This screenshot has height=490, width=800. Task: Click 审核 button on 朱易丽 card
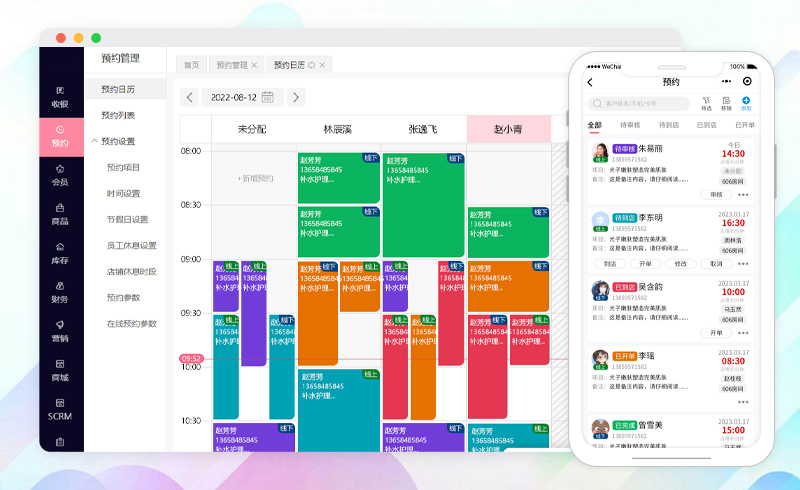[x=716, y=195]
